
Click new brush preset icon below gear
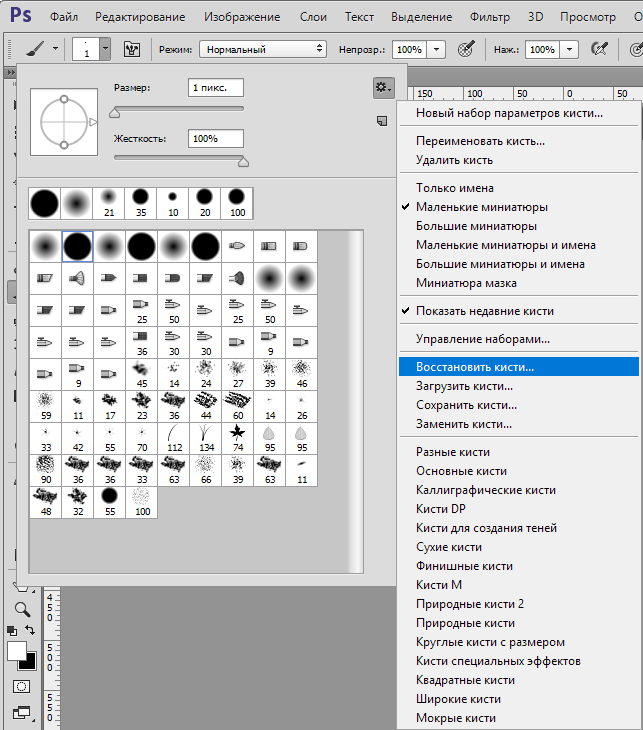click(381, 120)
